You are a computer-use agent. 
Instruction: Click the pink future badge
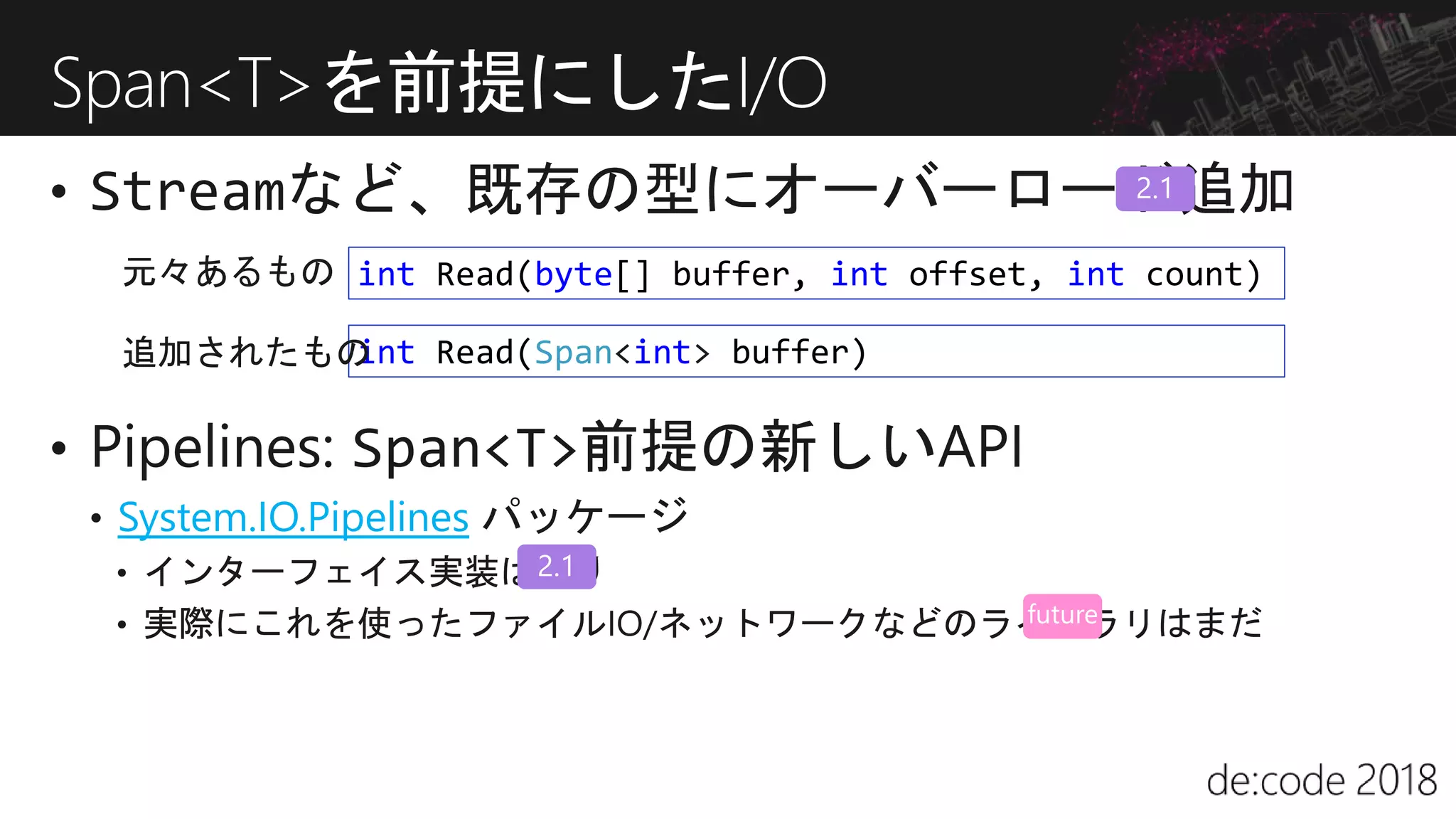(x=1062, y=616)
